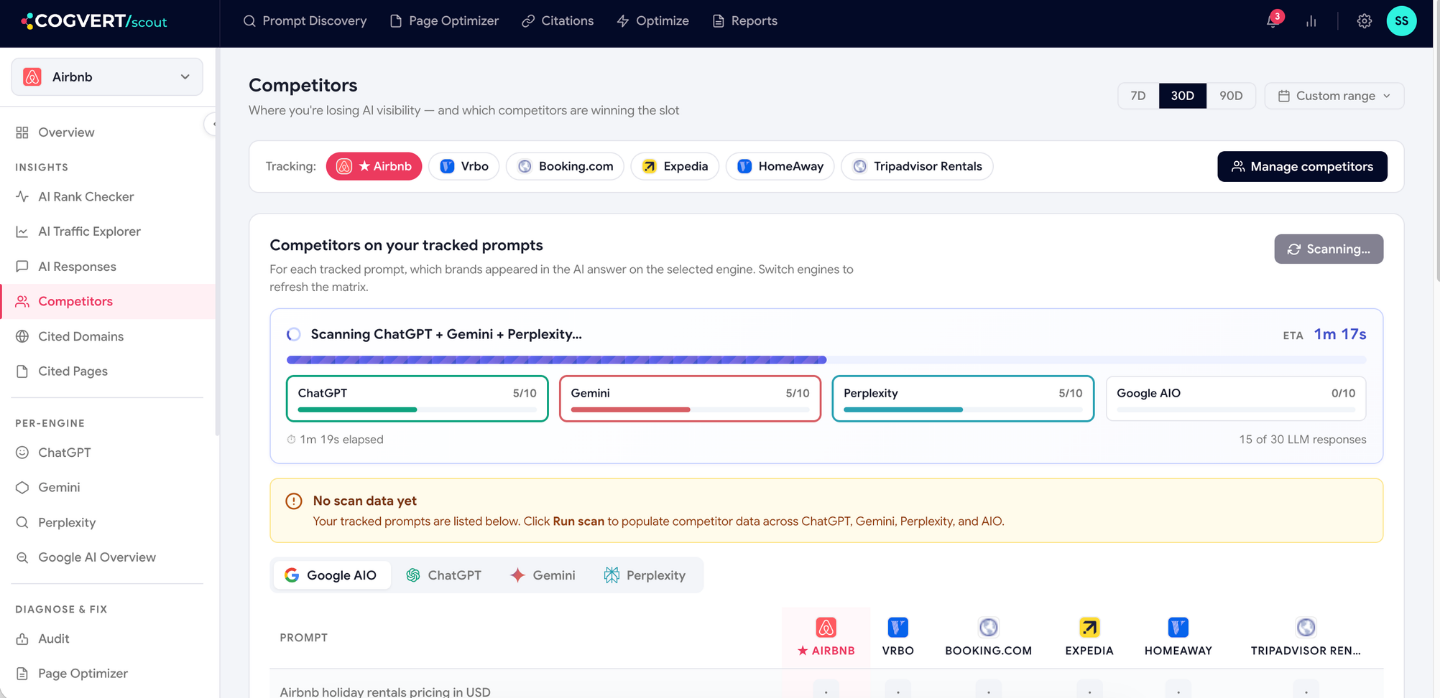This screenshot has height=698, width=1440.
Task: Toggle the Tripadvisor Rentals tracking chip
Action: click(x=917, y=166)
